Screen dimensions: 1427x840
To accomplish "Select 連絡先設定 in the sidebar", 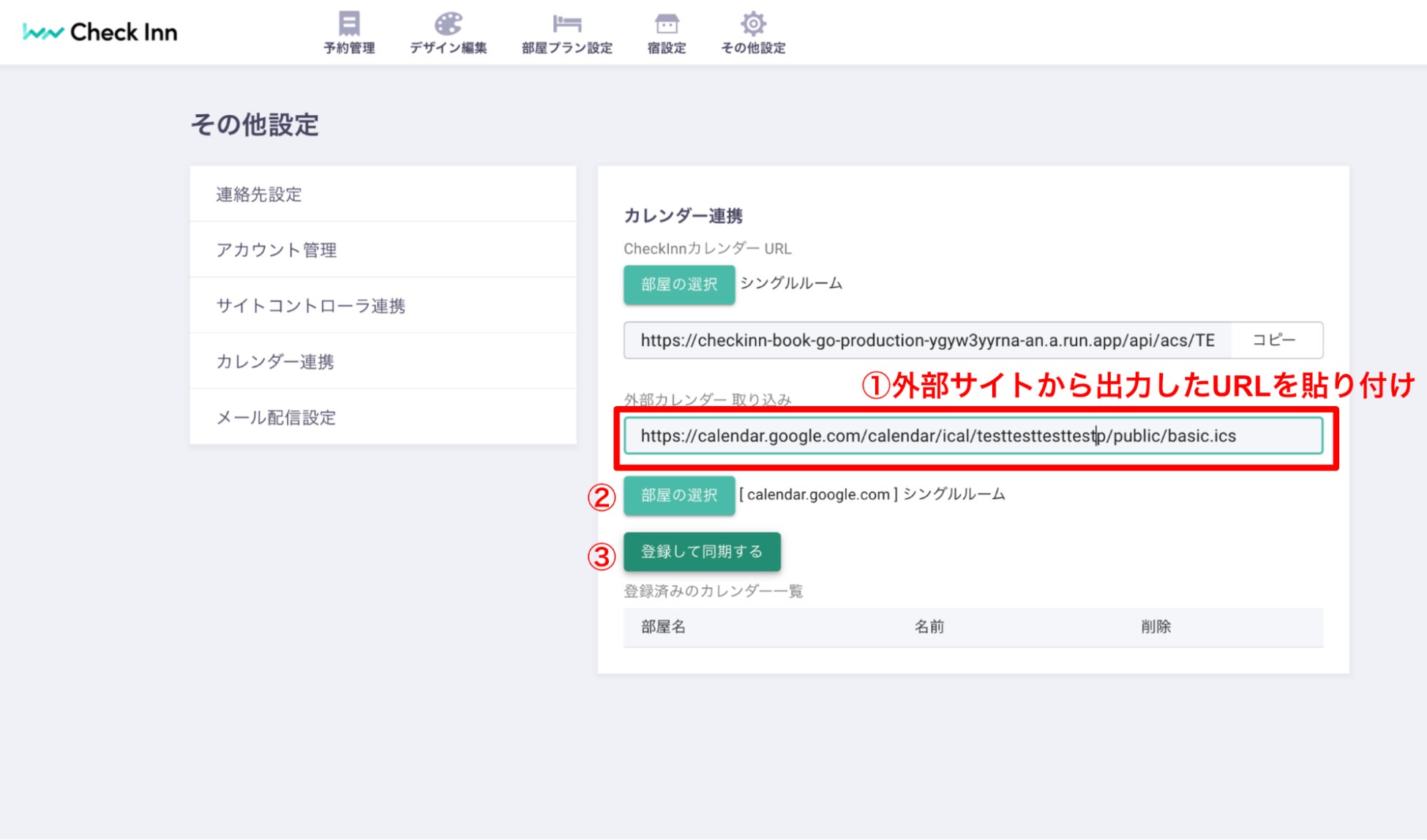I will pos(259,195).
